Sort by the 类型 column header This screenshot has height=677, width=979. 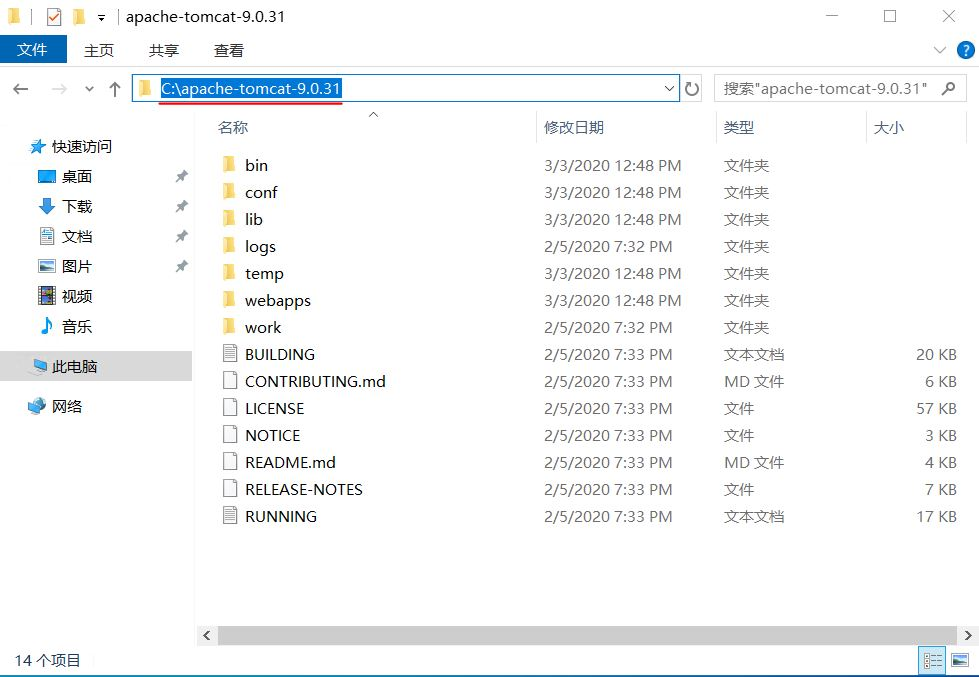pos(739,127)
